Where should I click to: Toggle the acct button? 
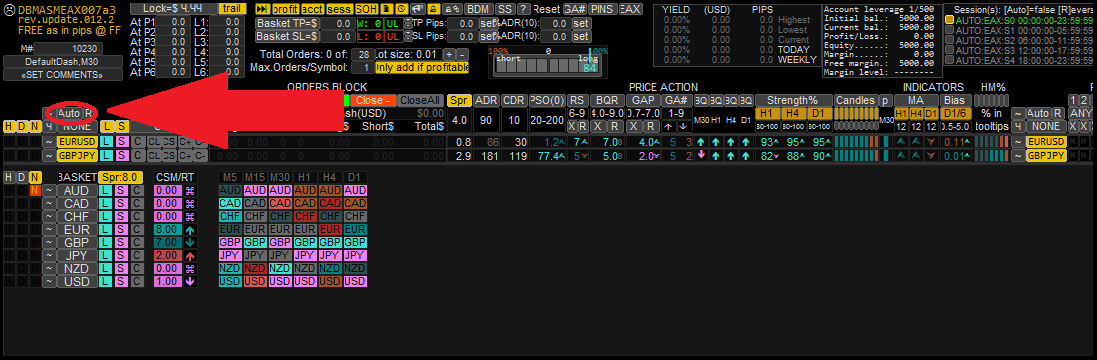pyautogui.click(x=313, y=9)
